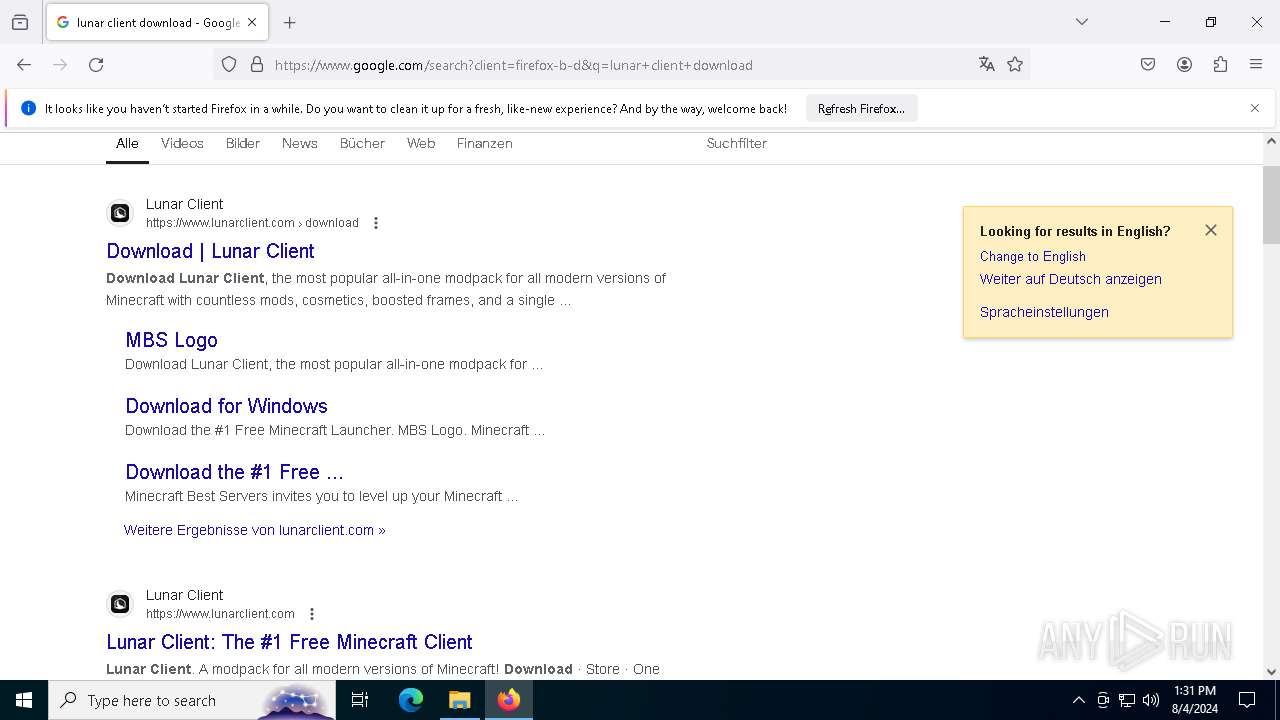This screenshot has width=1280, height=720.
Task: Click the page vertical scrollbar thumb
Action: pyautogui.click(x=1271, y=205)
